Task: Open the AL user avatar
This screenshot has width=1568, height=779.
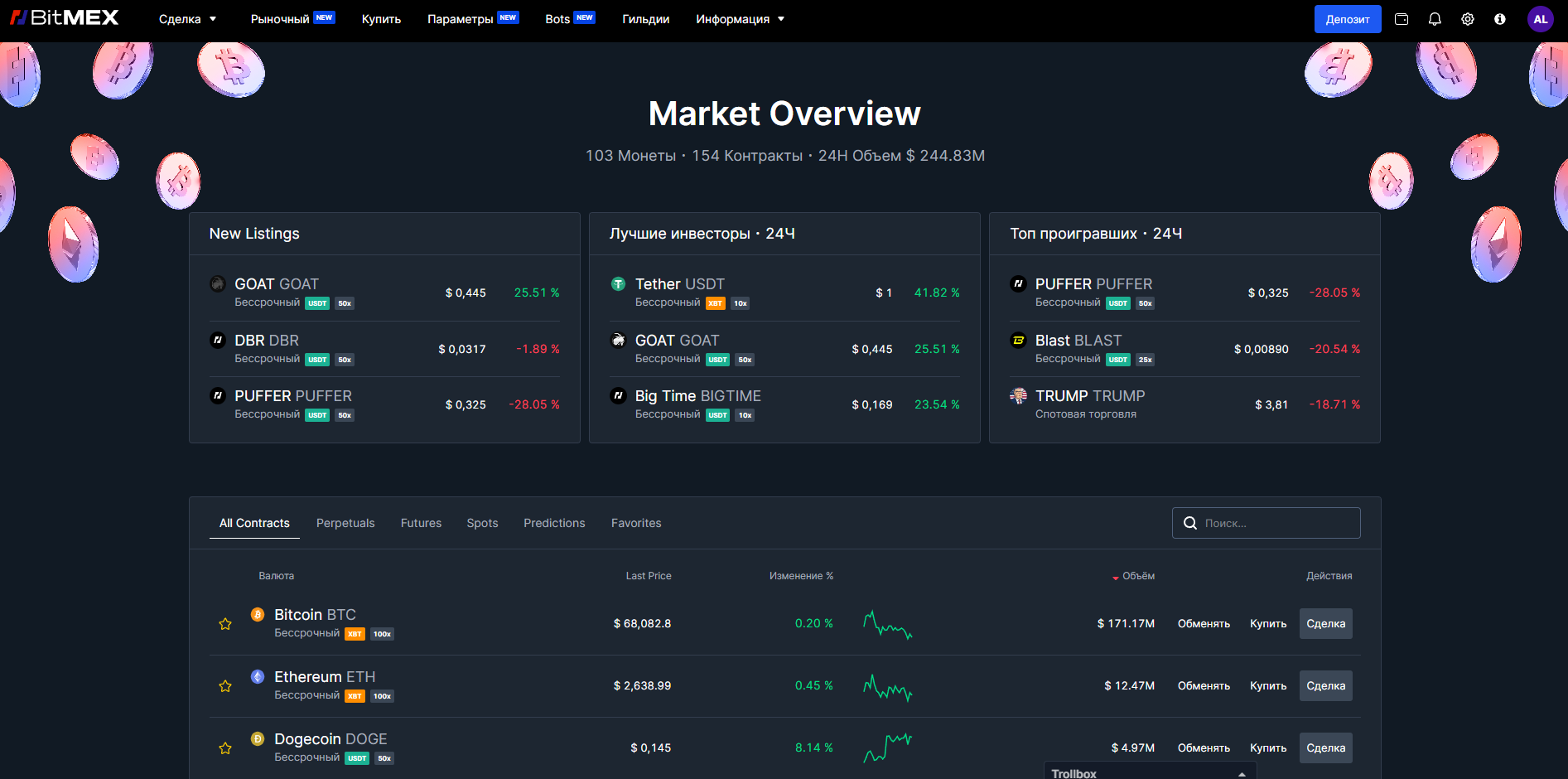Action: point(1541,19)
